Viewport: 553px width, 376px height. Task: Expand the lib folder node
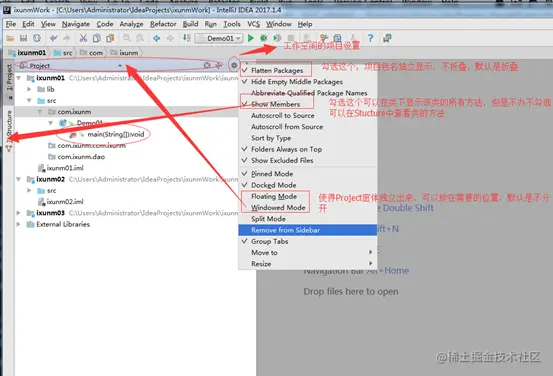pyautogui.click(x=29, y=89)
